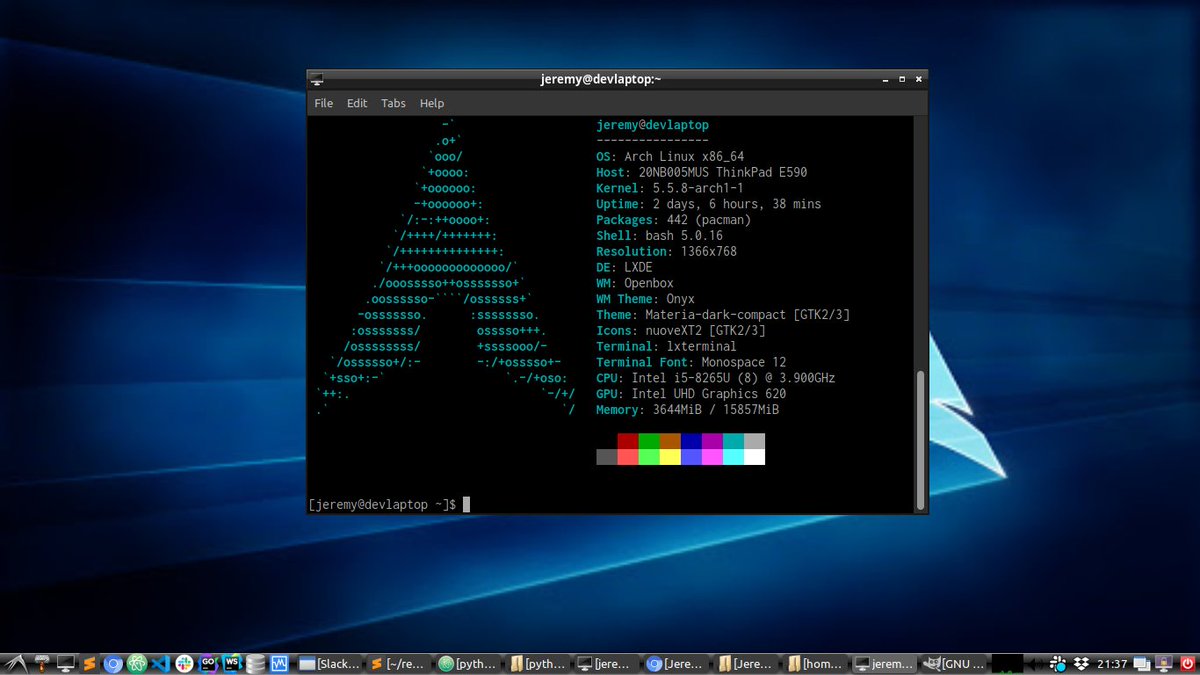Switch to '[jere...' terminal taskbar window
The image size is (1200, 675).
[606, 663]
